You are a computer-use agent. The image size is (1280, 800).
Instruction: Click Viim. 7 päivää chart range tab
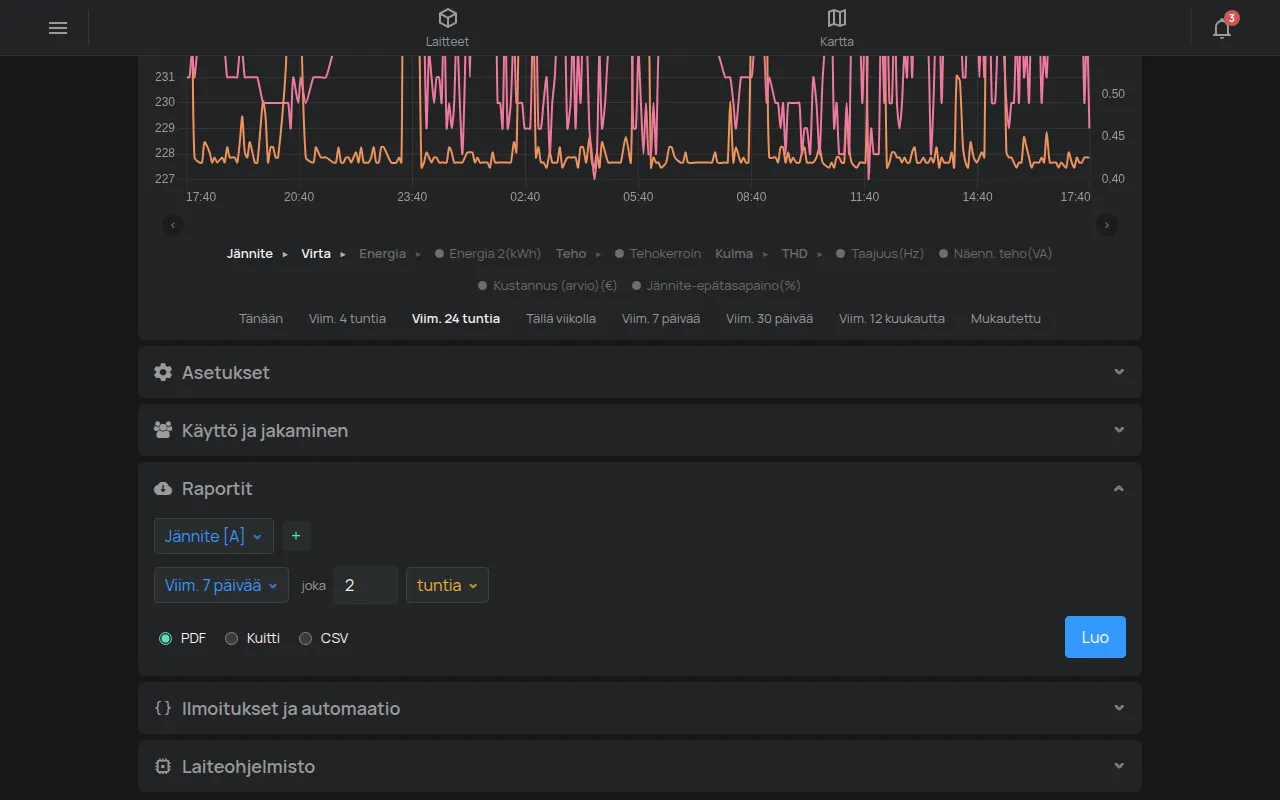coord(661,319)
